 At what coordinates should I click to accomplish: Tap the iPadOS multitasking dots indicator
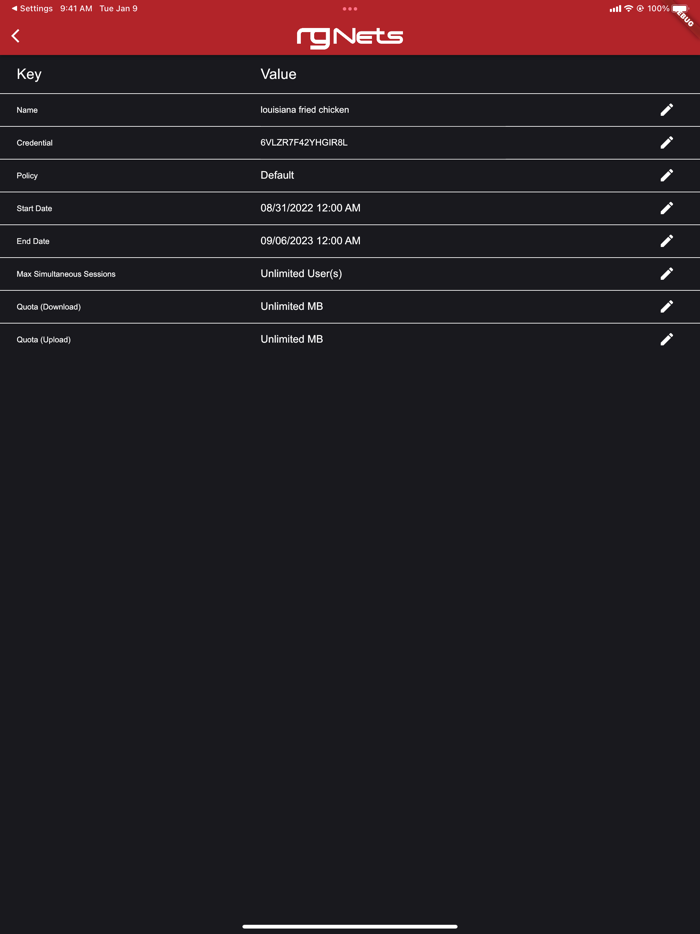point(349,8)
